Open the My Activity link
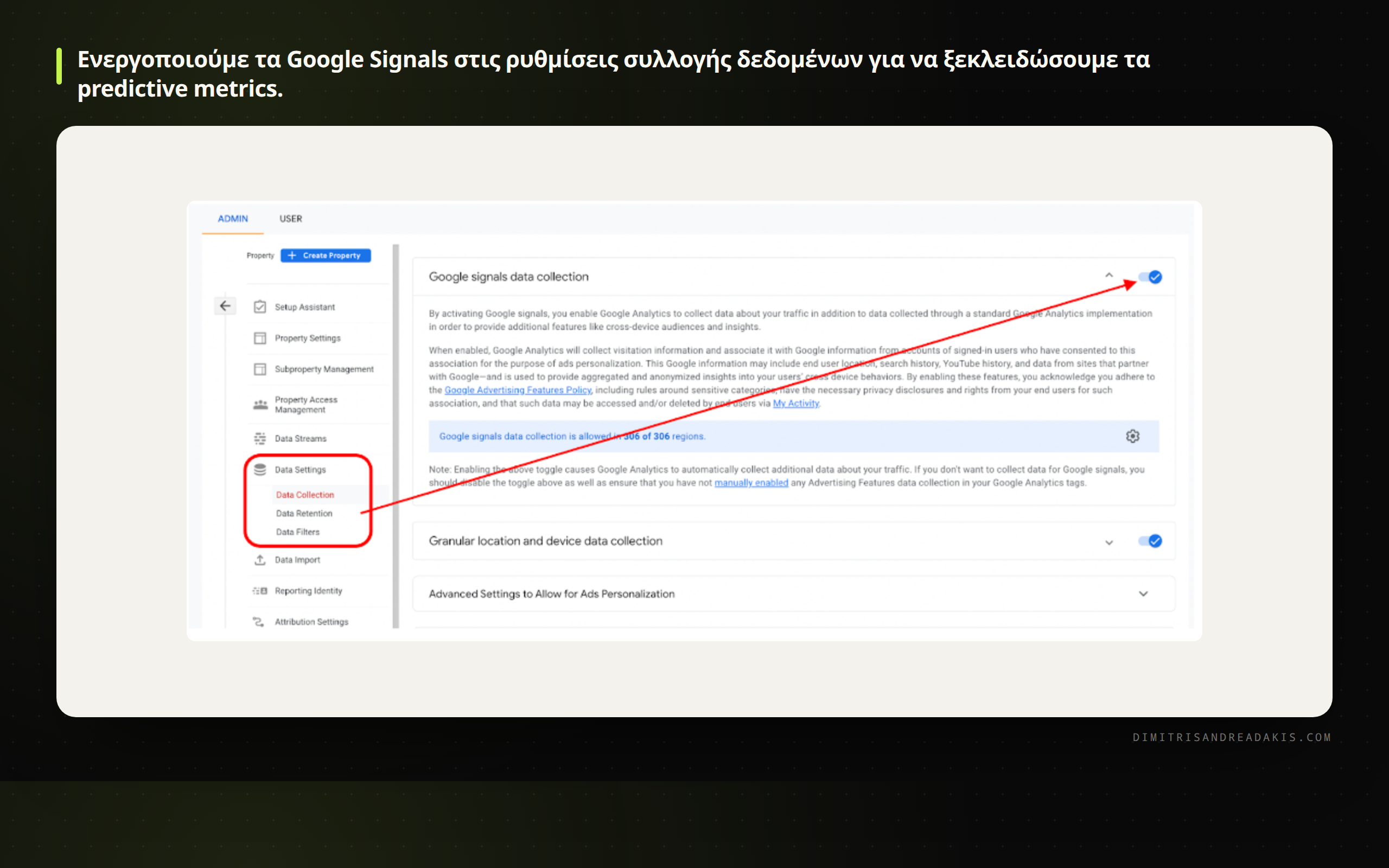This screenshot has width=1389, height=868. 795,404
